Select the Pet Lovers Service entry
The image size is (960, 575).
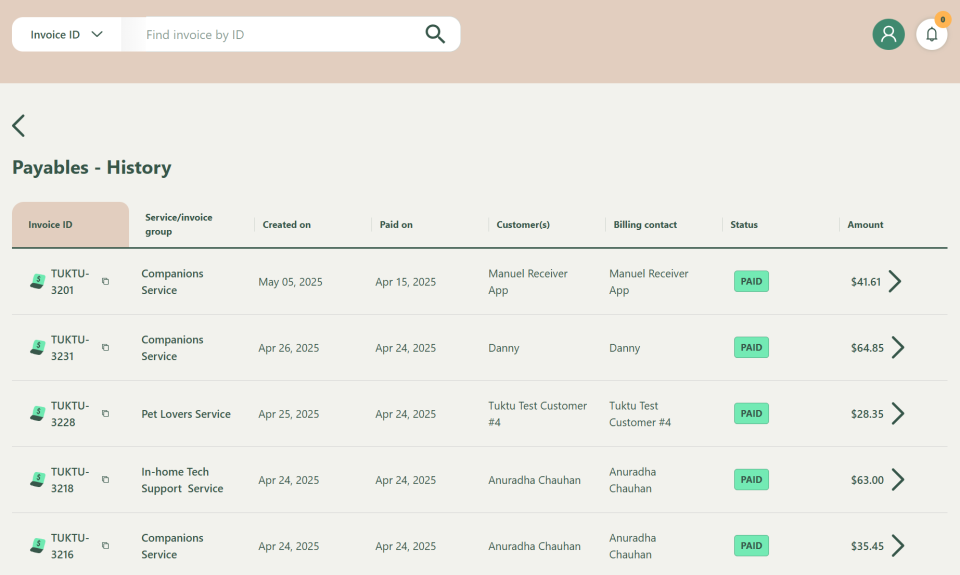[x=186, y=414]
